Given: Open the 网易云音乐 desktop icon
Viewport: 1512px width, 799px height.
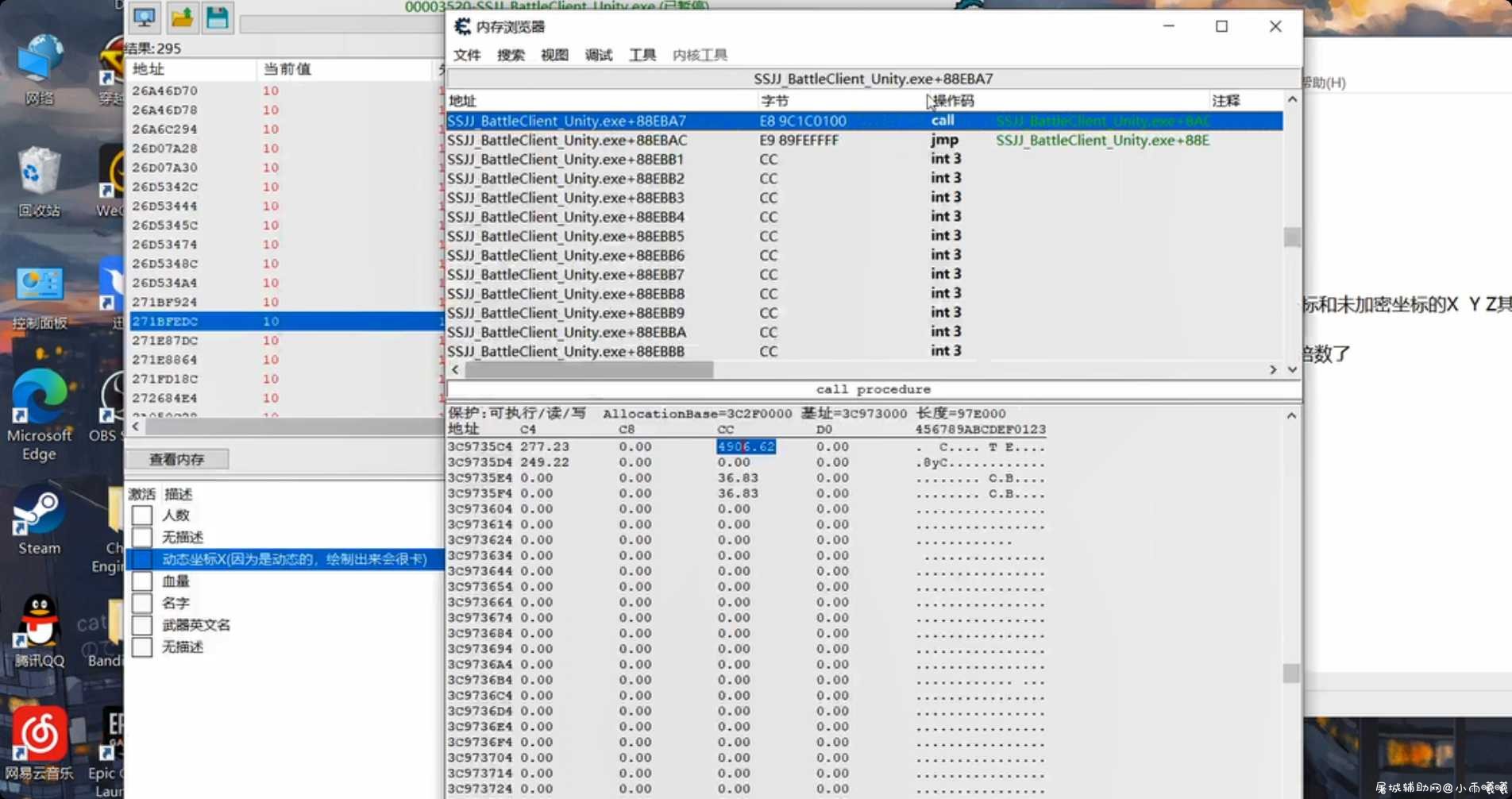Looking at the screenshot, I should click(39, 743).
